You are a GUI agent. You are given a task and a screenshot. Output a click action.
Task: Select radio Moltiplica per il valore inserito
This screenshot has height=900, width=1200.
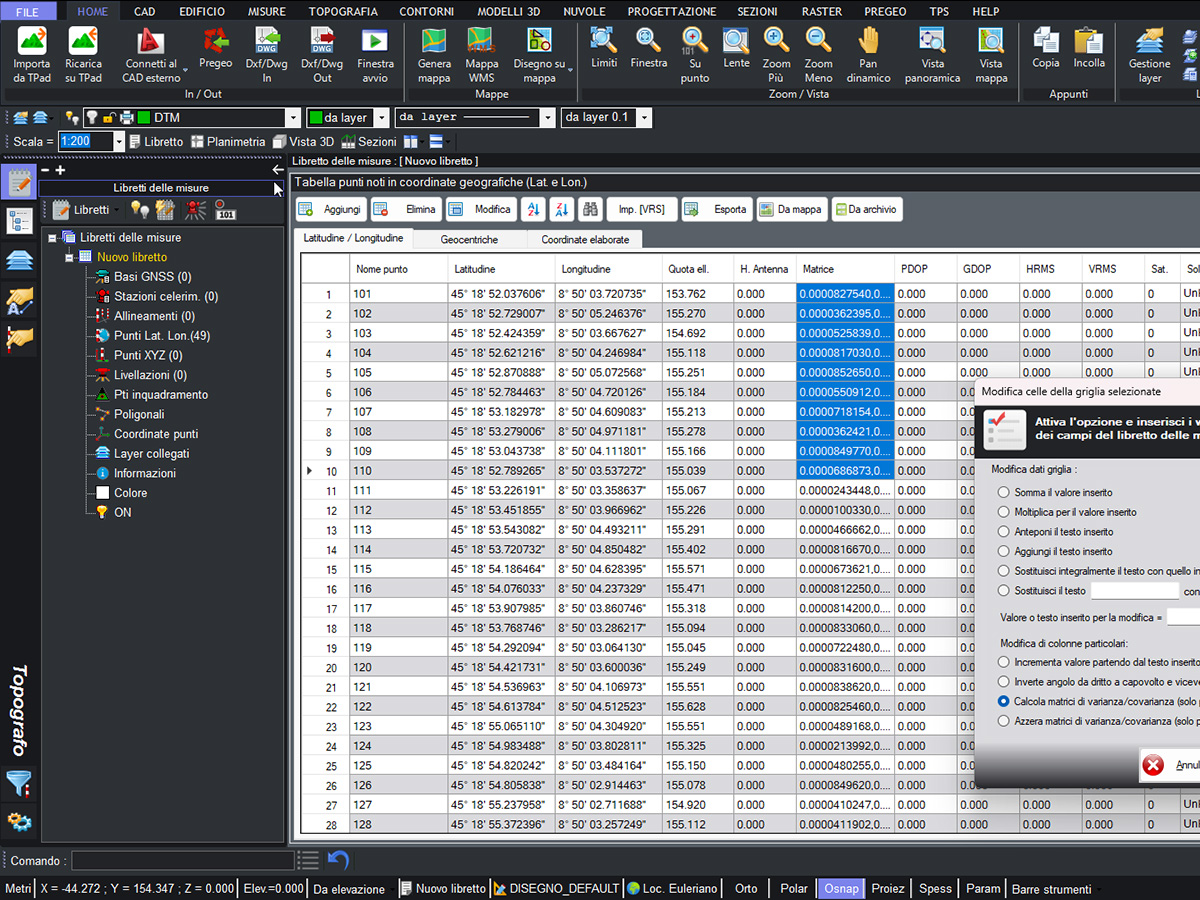tap(1004, 512)
